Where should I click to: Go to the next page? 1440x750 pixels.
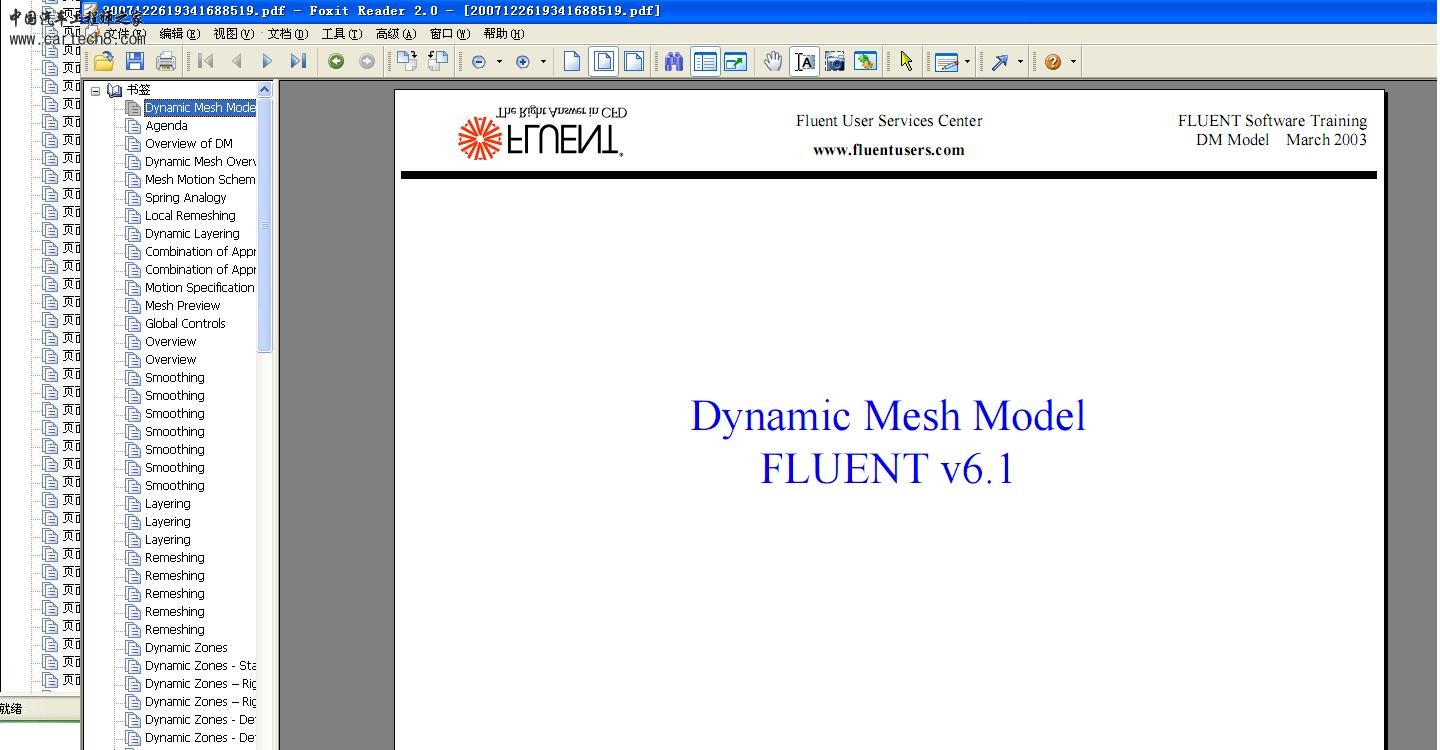(x=267, y=62)
